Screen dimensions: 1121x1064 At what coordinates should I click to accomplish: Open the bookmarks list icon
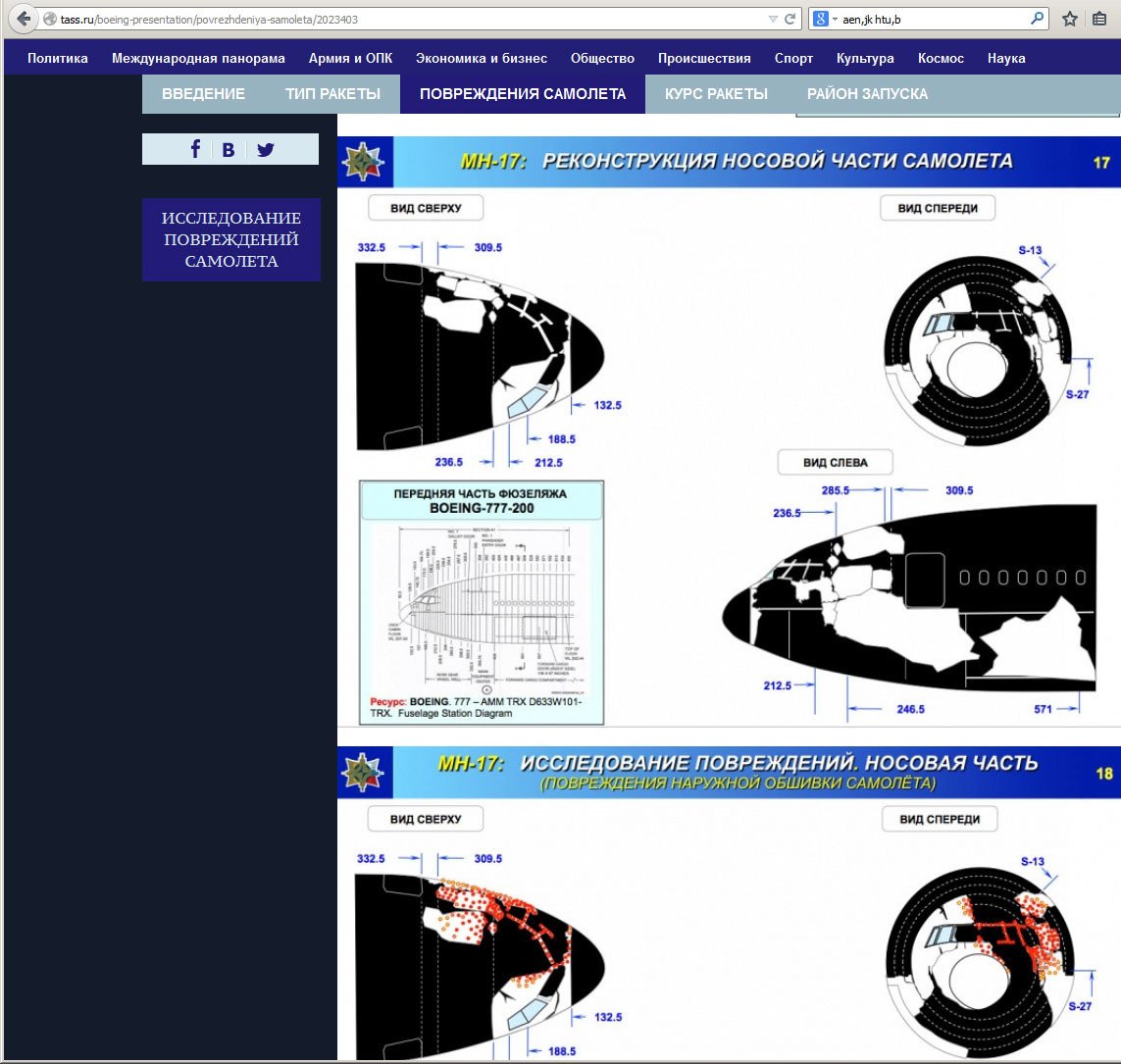click(x=1100, y=19)
